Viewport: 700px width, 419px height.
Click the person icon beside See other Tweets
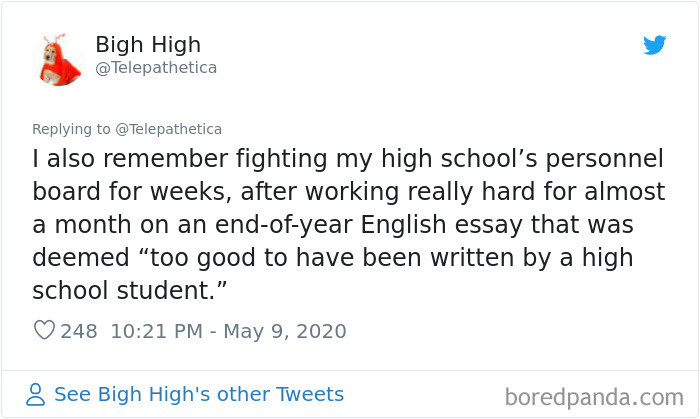tap(37, 394)
